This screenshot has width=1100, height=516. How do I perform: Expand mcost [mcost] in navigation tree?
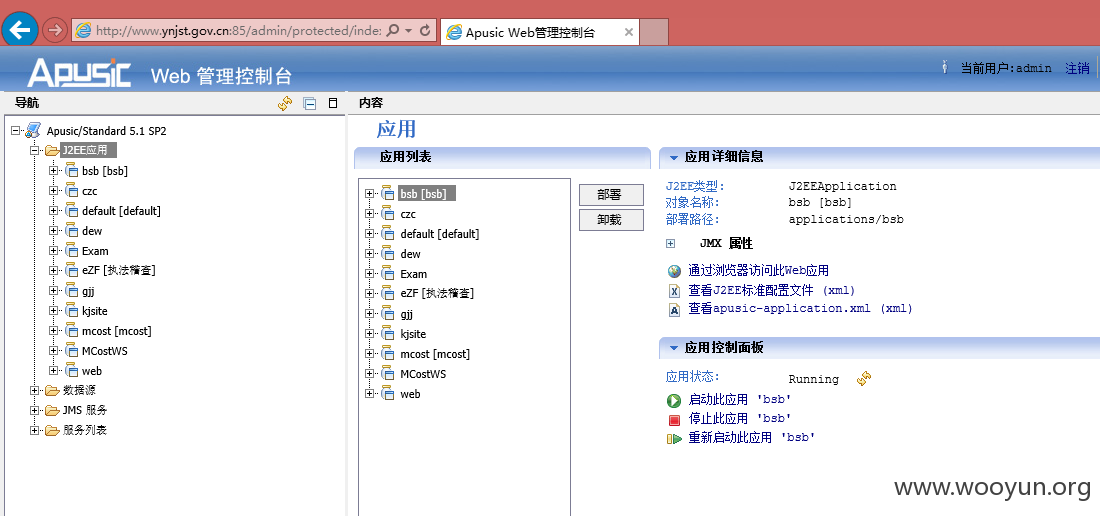[53, 330]
